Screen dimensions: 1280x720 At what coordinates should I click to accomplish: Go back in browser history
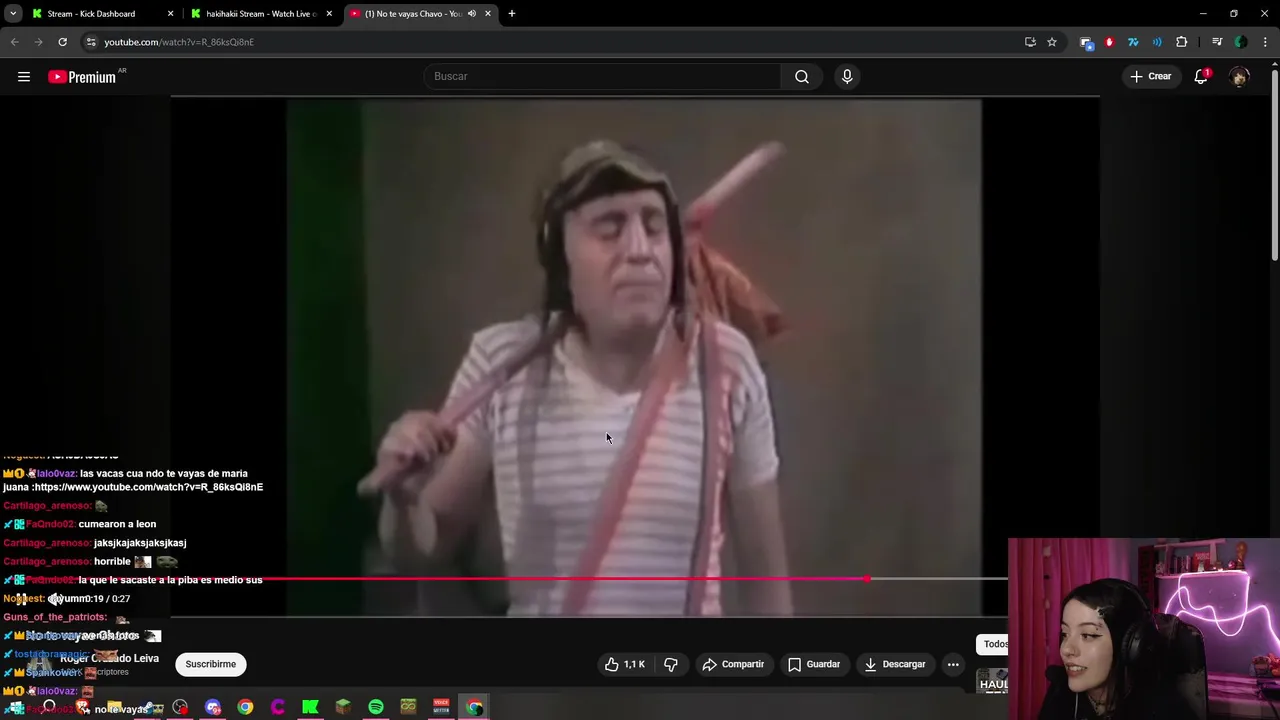[14, 42]
